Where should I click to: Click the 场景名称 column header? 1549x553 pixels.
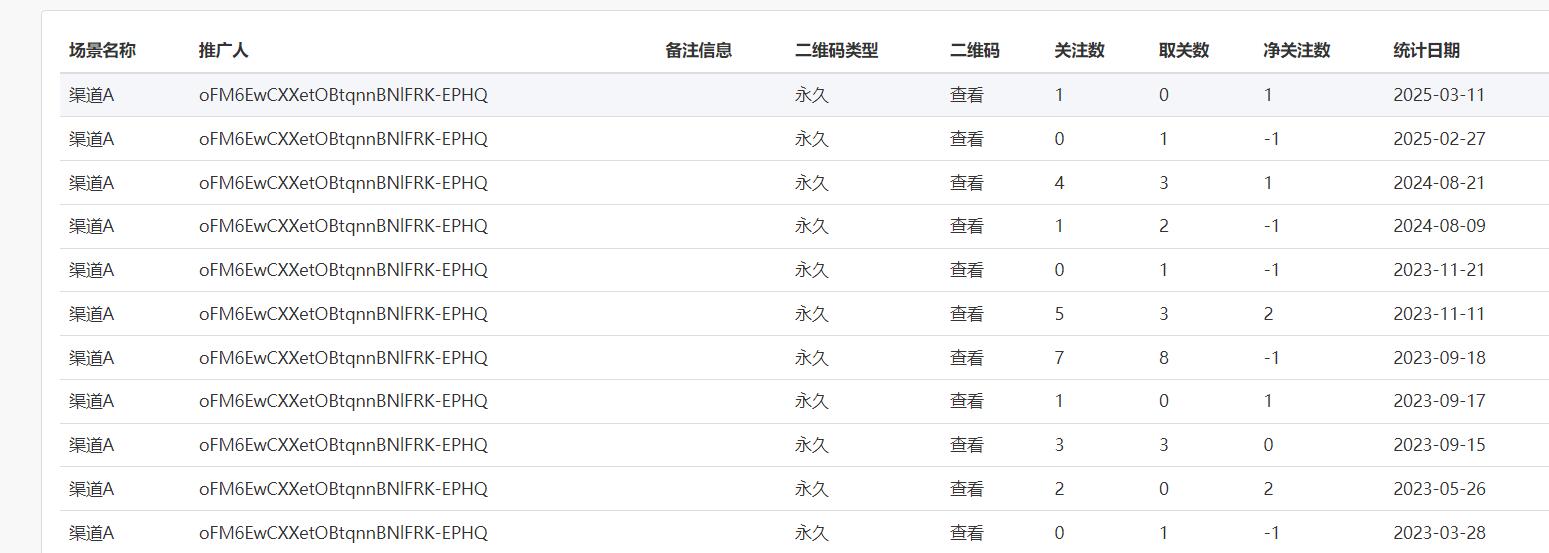102,51
